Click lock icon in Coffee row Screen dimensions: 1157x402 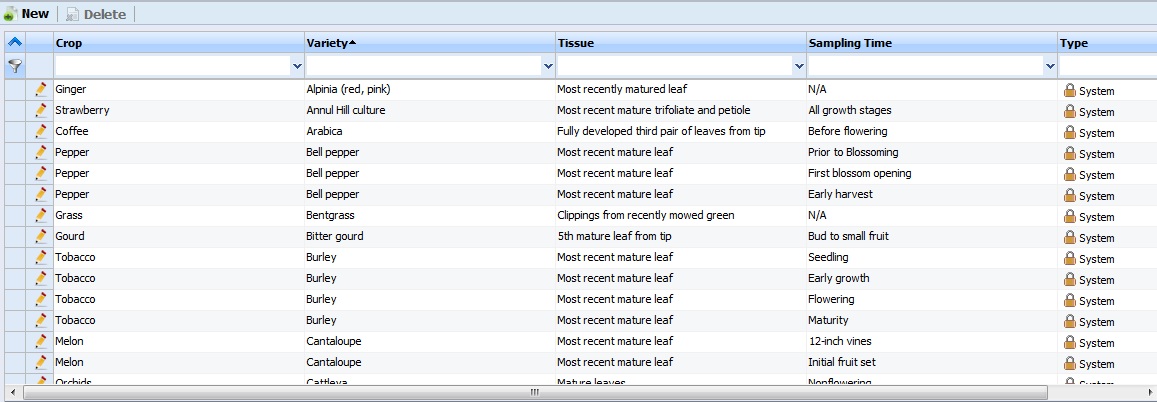pyautogui.click(x=1069, y=132)
